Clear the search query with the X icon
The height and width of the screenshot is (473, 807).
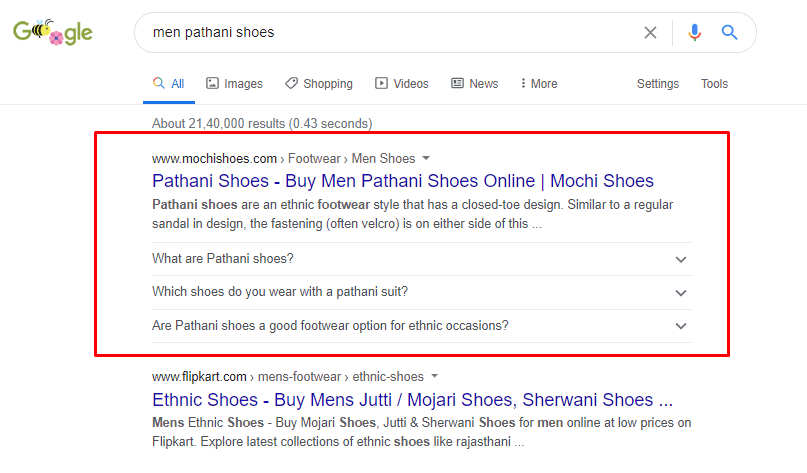pos(650,32)
